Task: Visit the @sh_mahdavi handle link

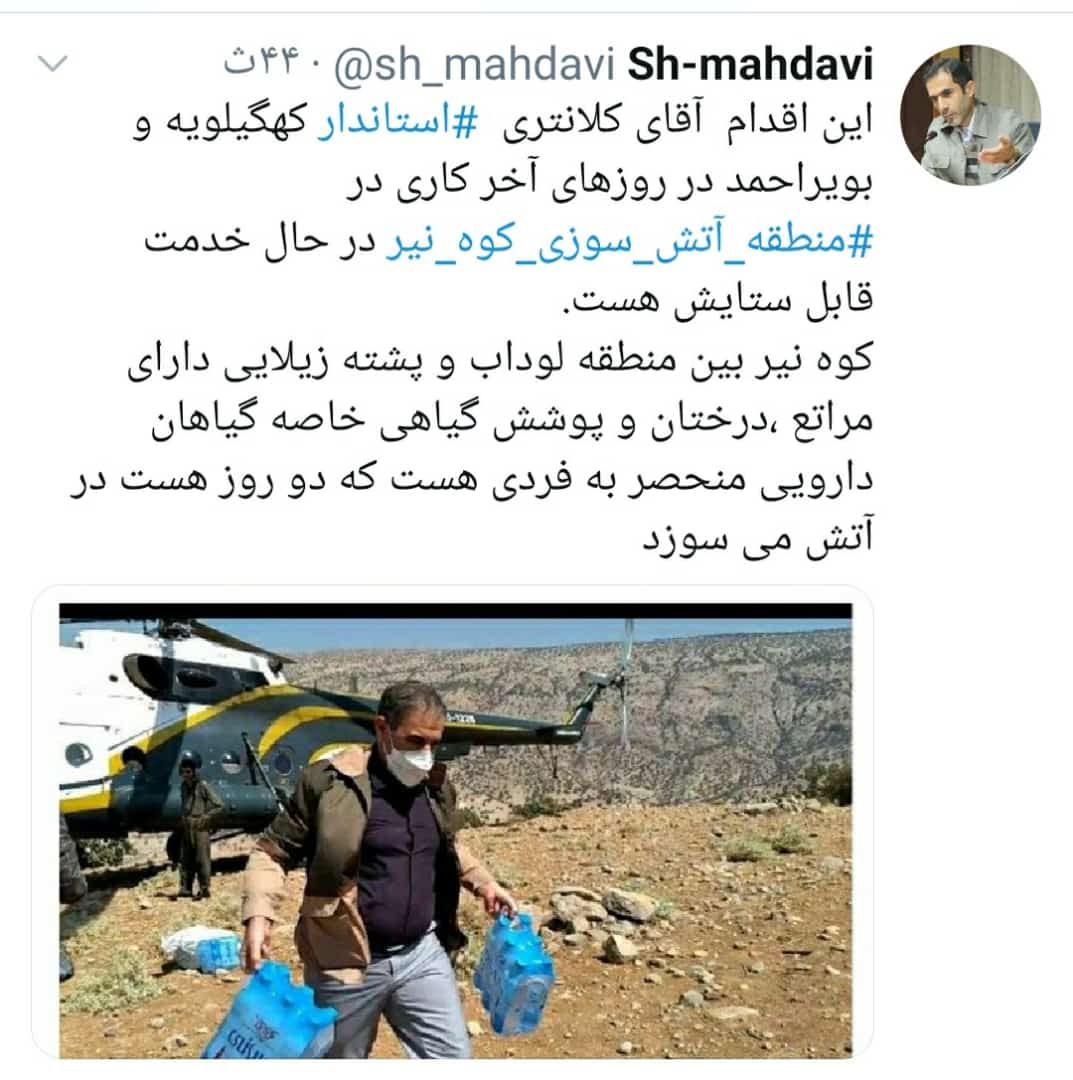Action: click(475, 65)
